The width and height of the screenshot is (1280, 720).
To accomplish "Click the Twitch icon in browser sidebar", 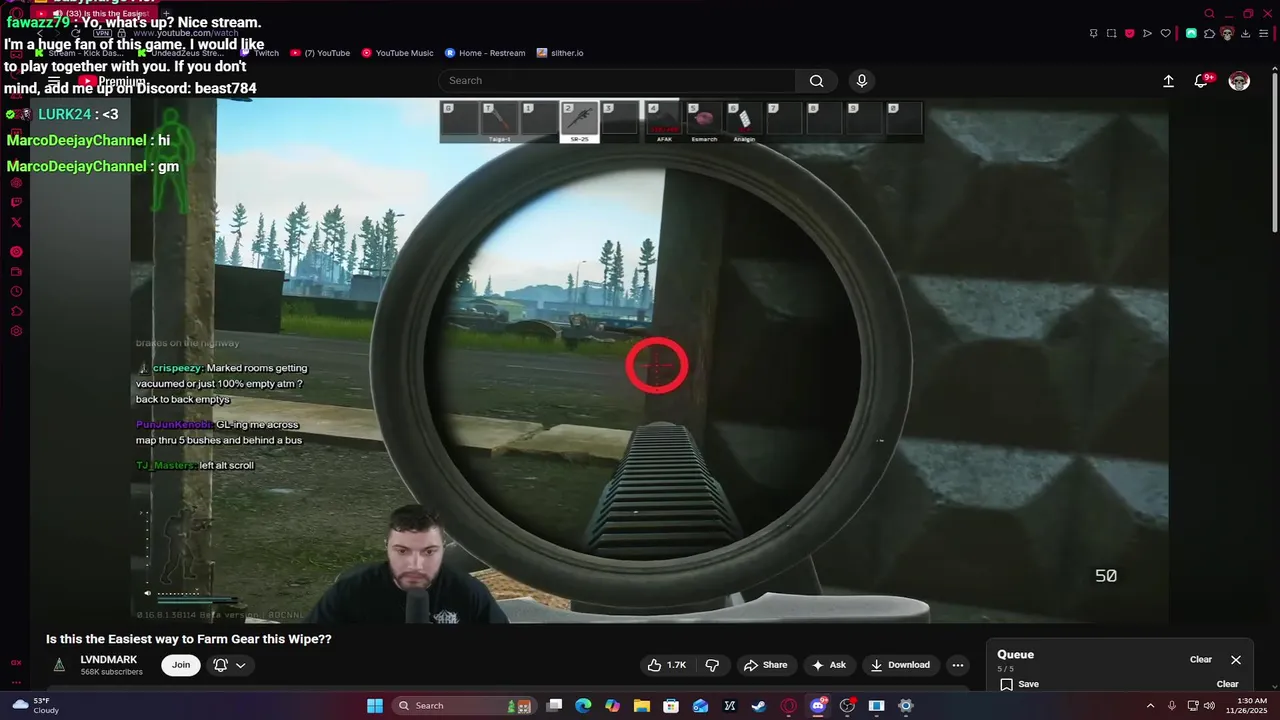I will click(16, 203).
